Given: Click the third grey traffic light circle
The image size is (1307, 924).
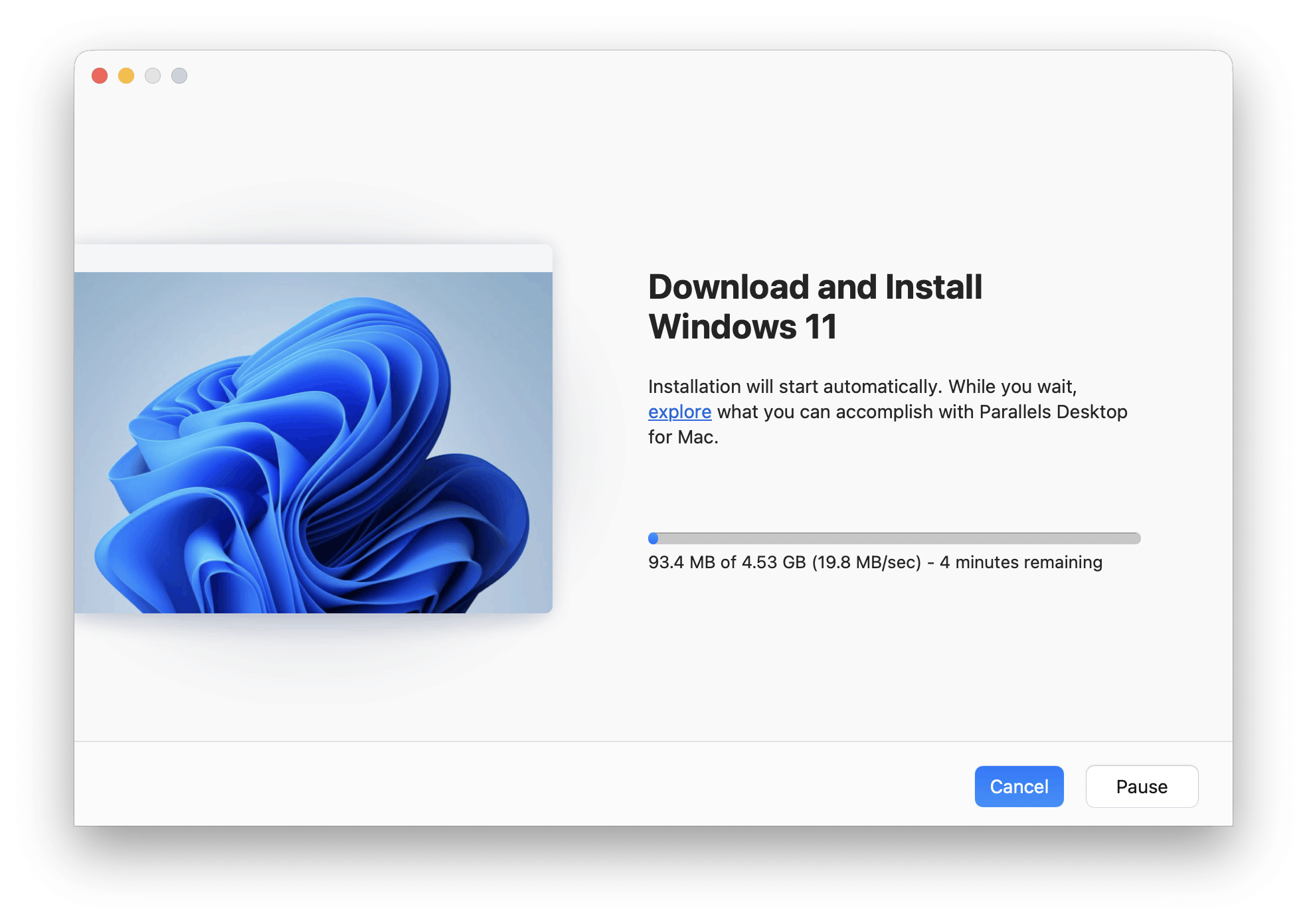Looking at the screenshot, I should [x=153, y=76].
